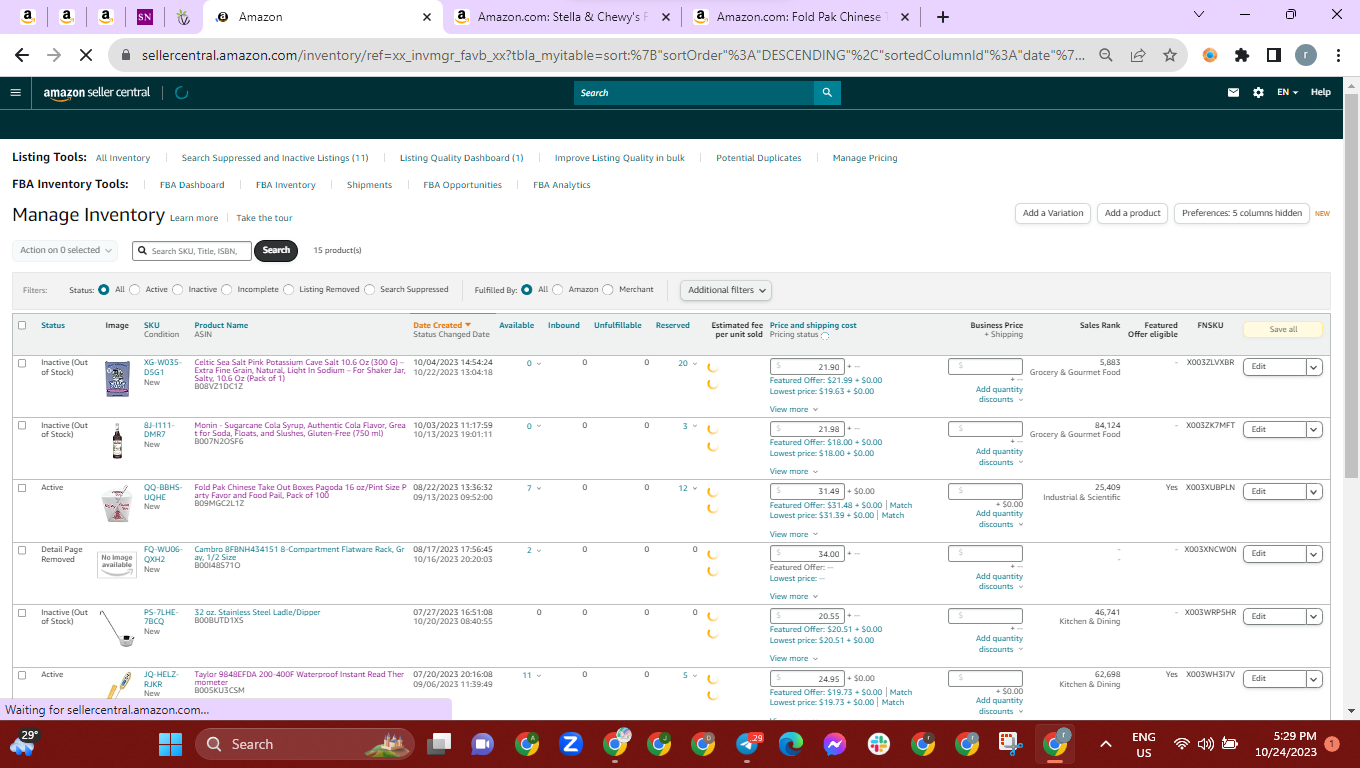Click the Help link in the header
Screen dimensions: 1360x768
click(1321, 92)
